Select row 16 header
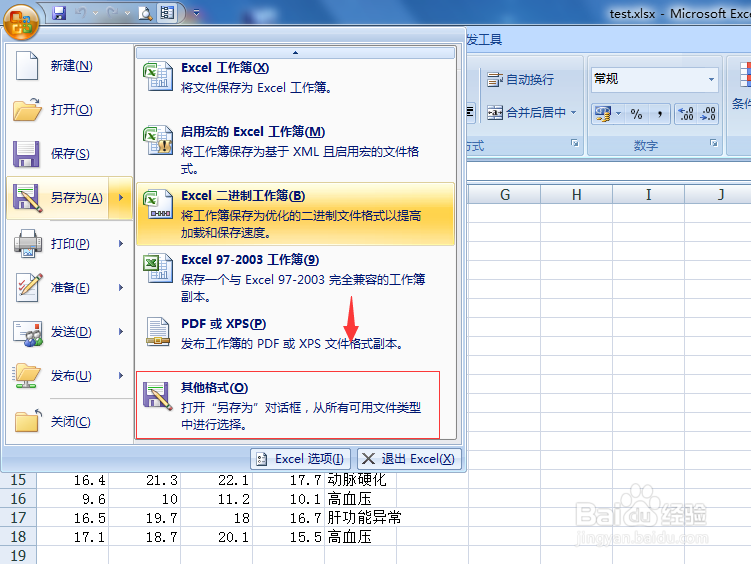Image resolution: width=751 pixels, height=564 pixels. 18,498
